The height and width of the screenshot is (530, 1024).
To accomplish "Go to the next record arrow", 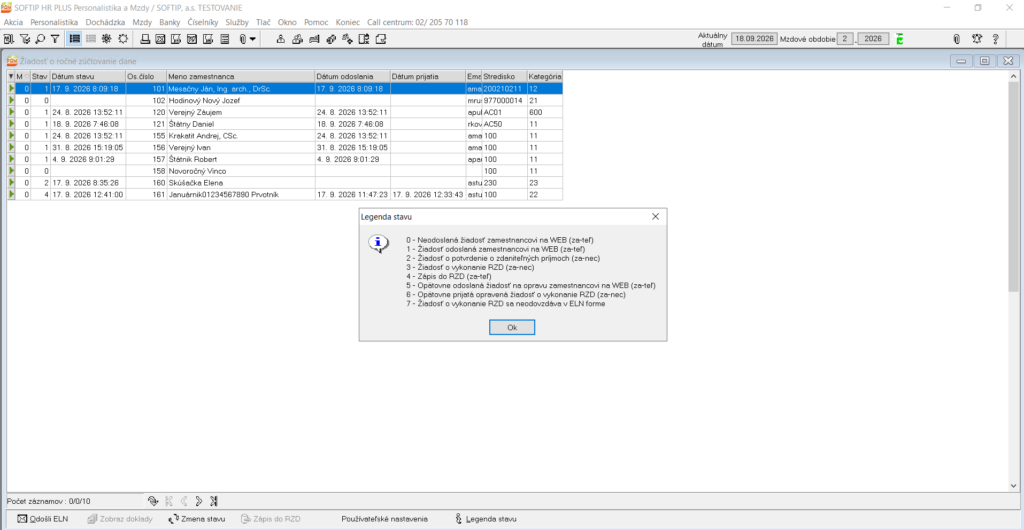I will tap(199, 501).
